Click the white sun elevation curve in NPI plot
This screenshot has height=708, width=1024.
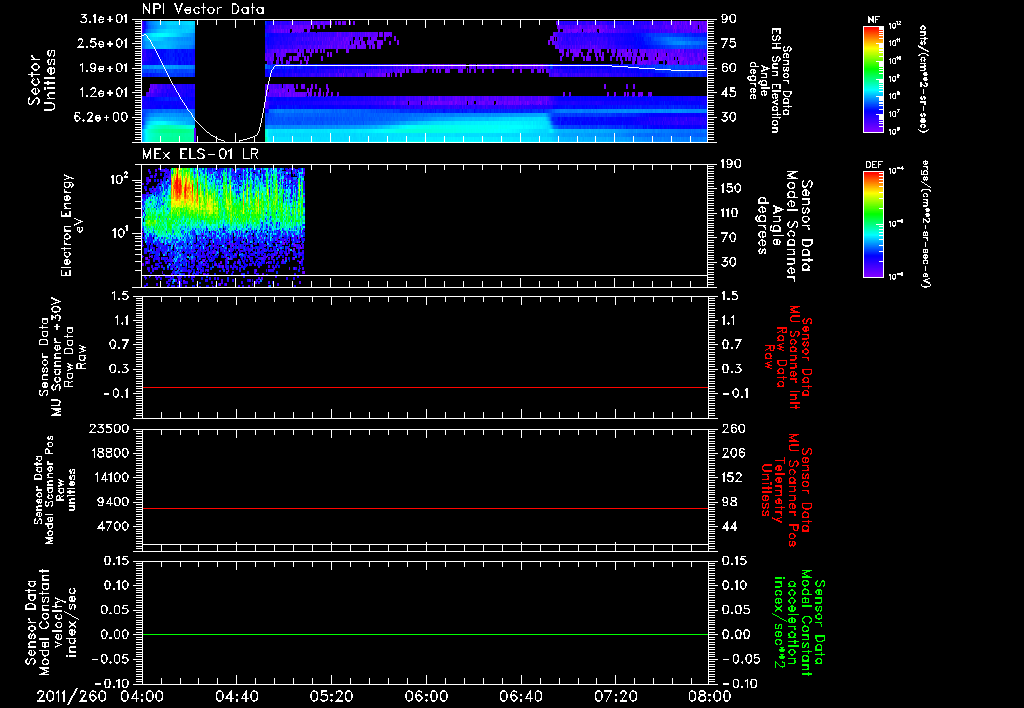pyautogui.click(x=425, y=66)
